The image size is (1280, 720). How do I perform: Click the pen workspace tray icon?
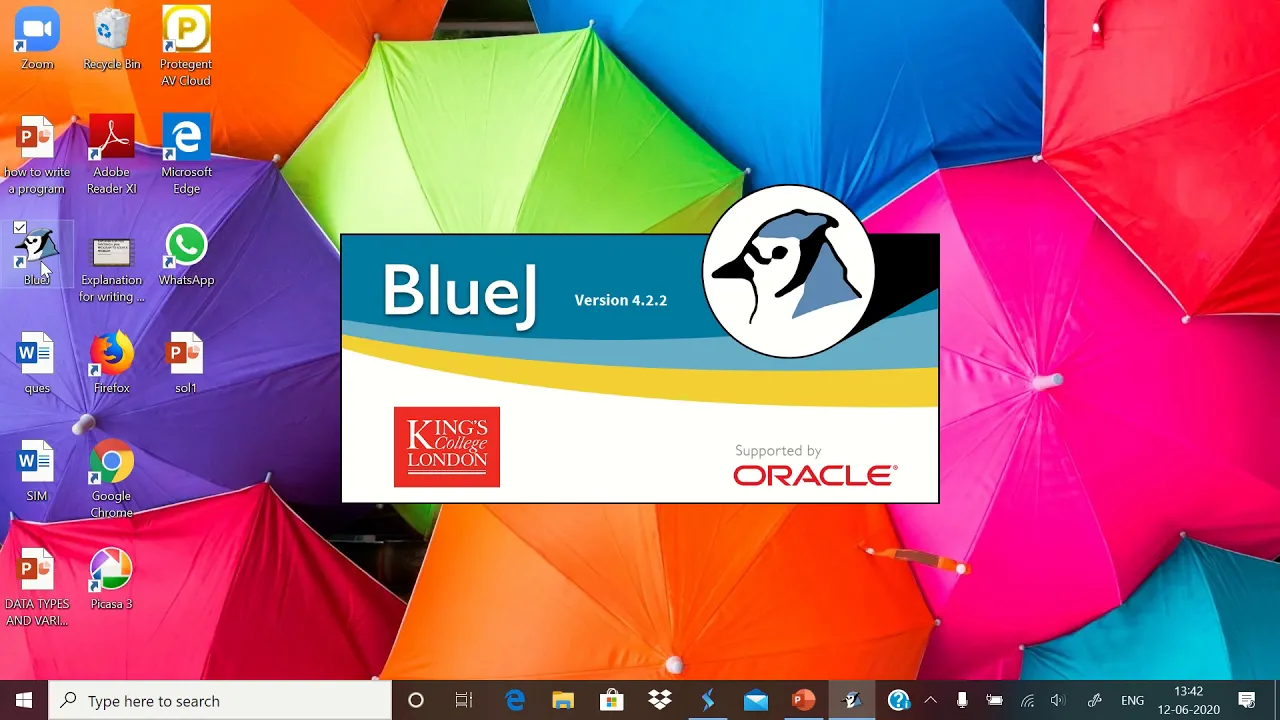(1094, 700)
